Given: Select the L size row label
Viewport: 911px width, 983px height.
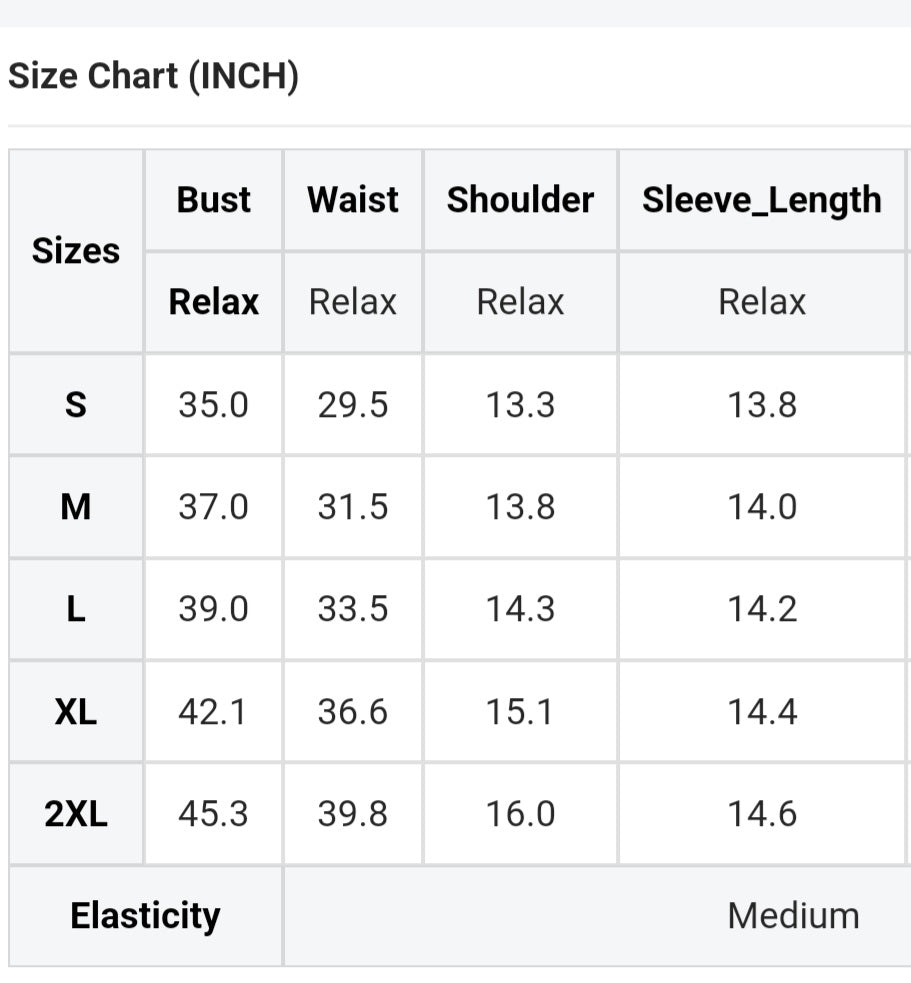Looking at the screenshot, I should (x=76, y=609).
